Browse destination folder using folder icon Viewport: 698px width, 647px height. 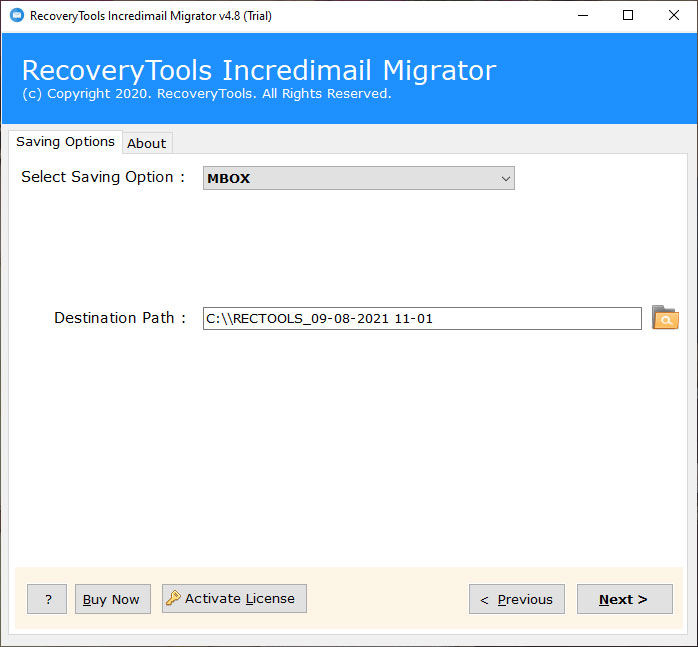click(665, 317)
